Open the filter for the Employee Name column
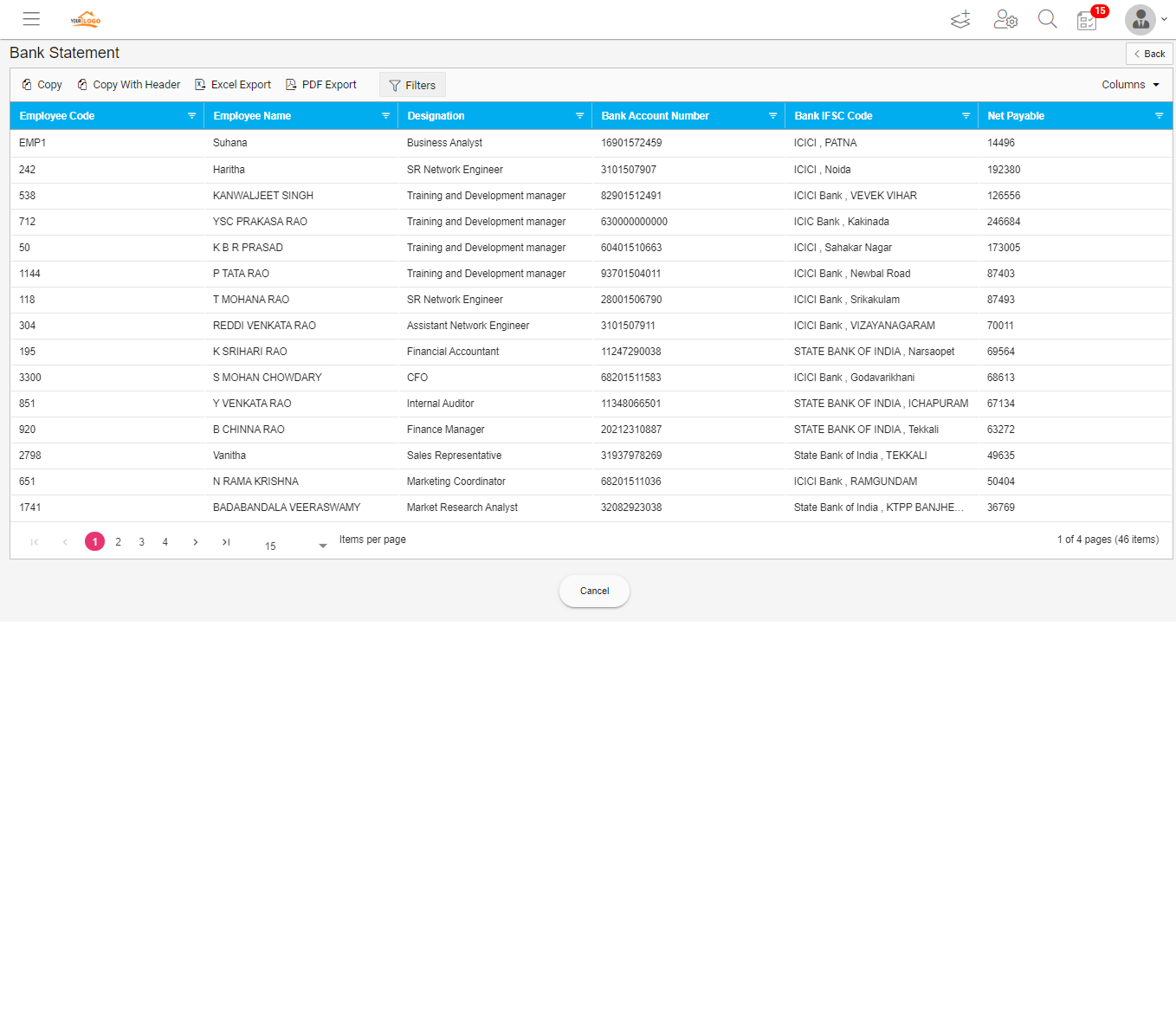The image size is (1176, 1015). coord(385,116)
